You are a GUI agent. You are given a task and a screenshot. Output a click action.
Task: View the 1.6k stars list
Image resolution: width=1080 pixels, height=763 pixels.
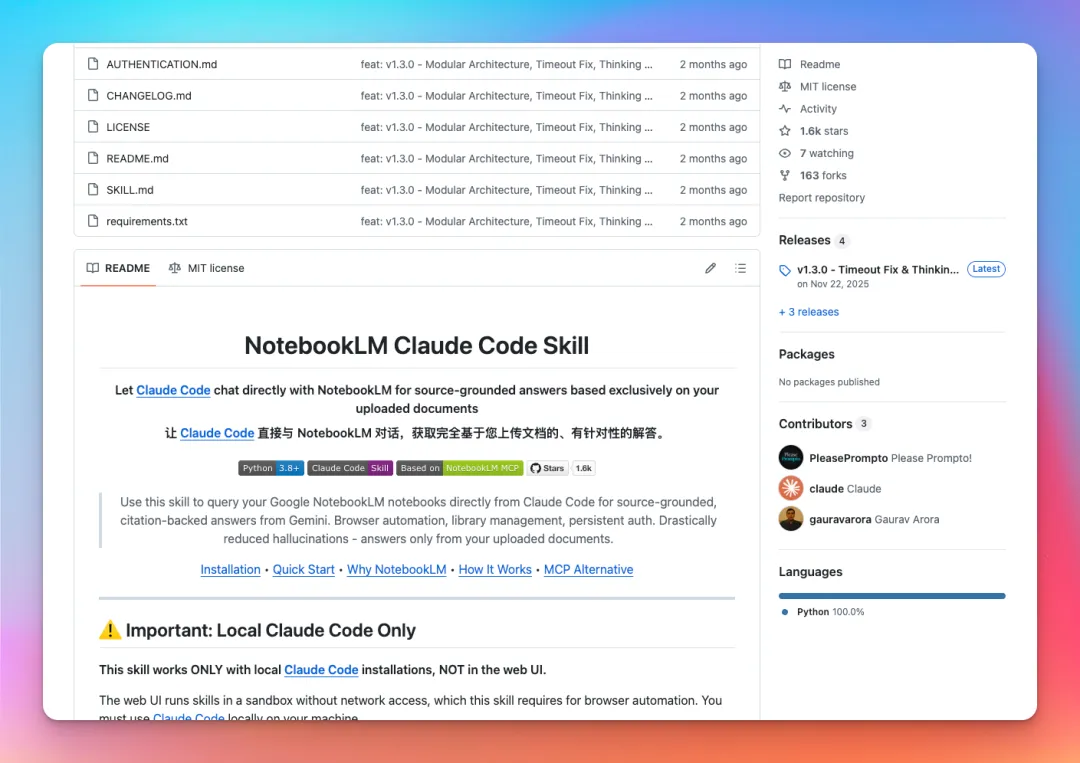823,131
